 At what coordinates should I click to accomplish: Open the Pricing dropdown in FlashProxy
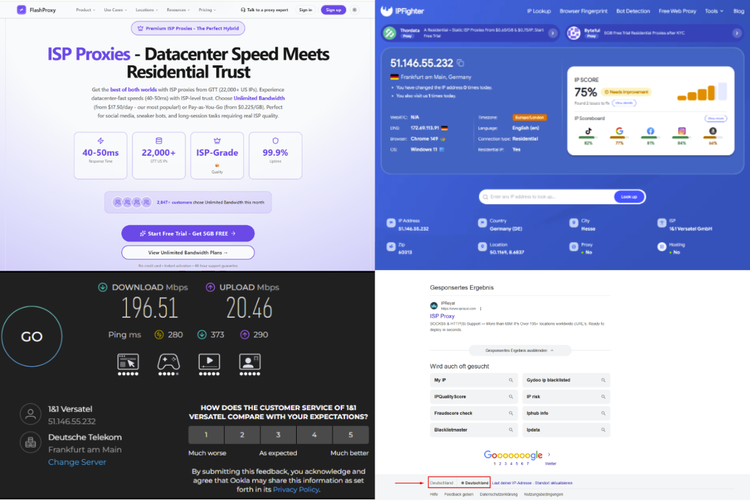[207, 10]
